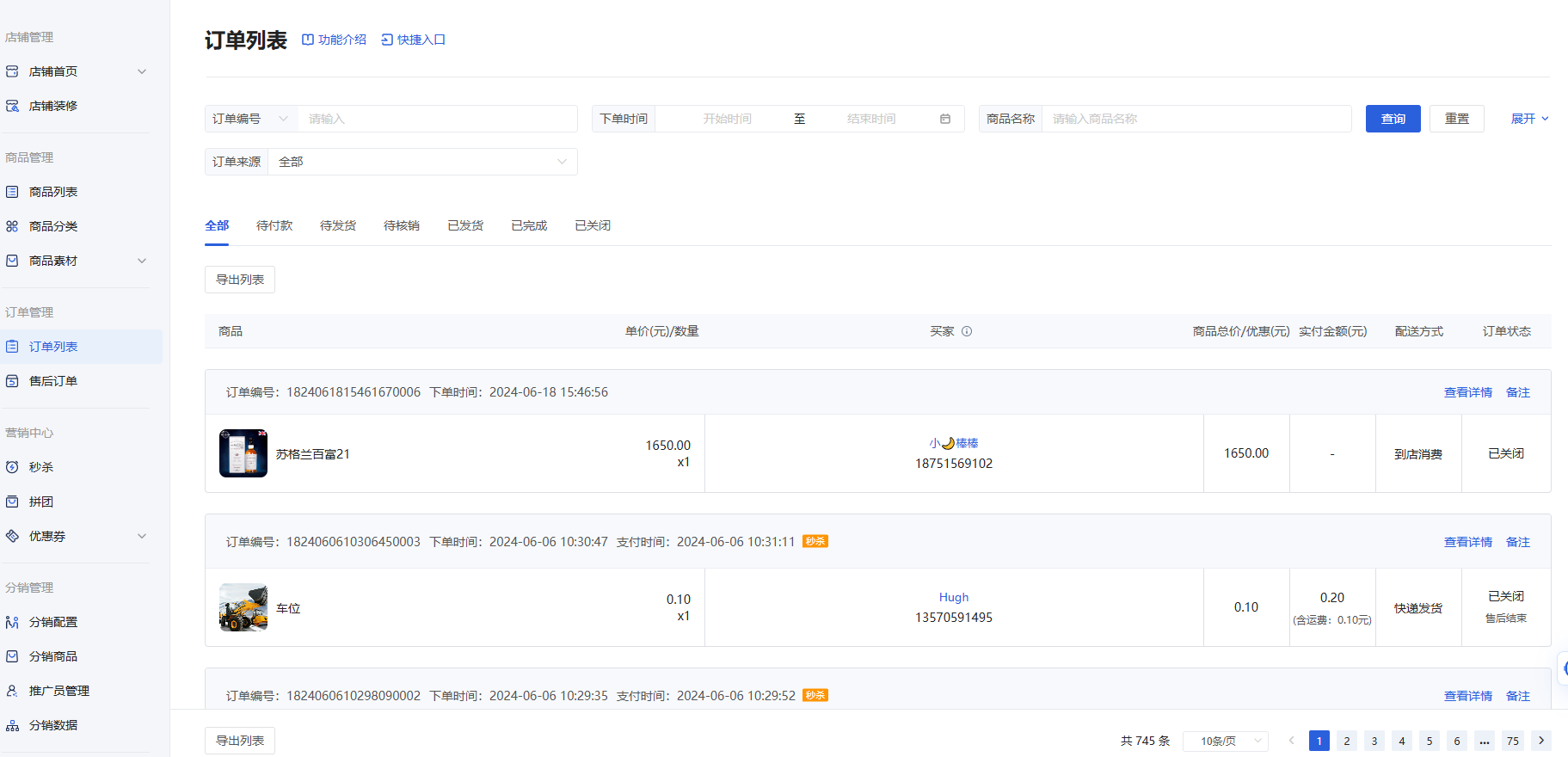Click the 优惠券 tag icon
The image size is (1568, 757).
tap(12, 536)
